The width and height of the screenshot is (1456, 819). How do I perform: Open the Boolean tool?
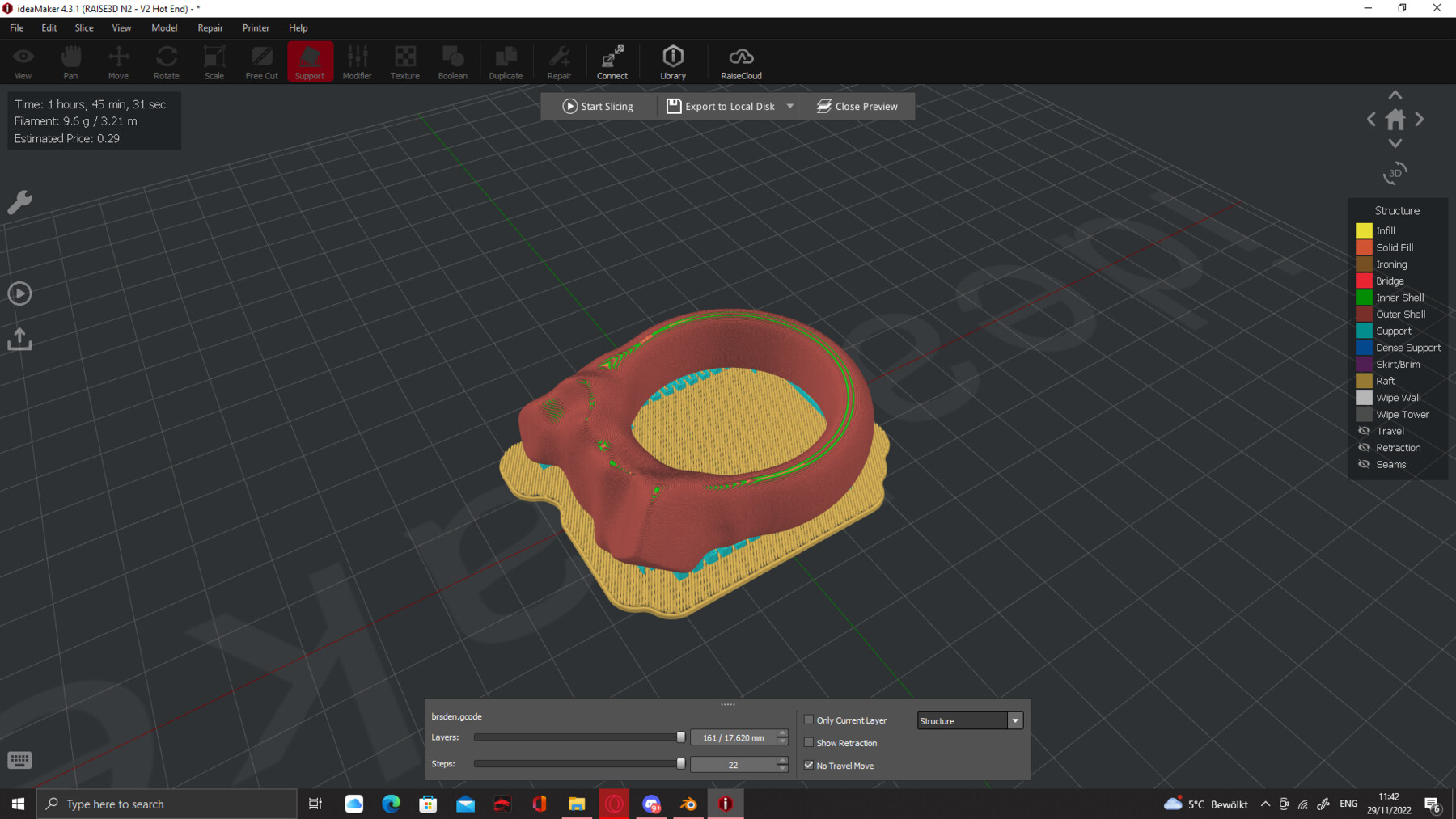(452, 61)
